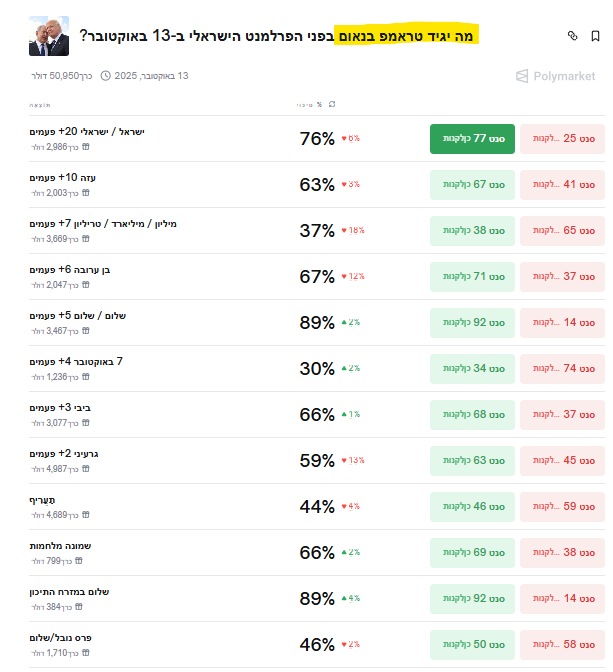Open the Trump event thumbnail image
This screenshot has height=672, width=613.
49,36
